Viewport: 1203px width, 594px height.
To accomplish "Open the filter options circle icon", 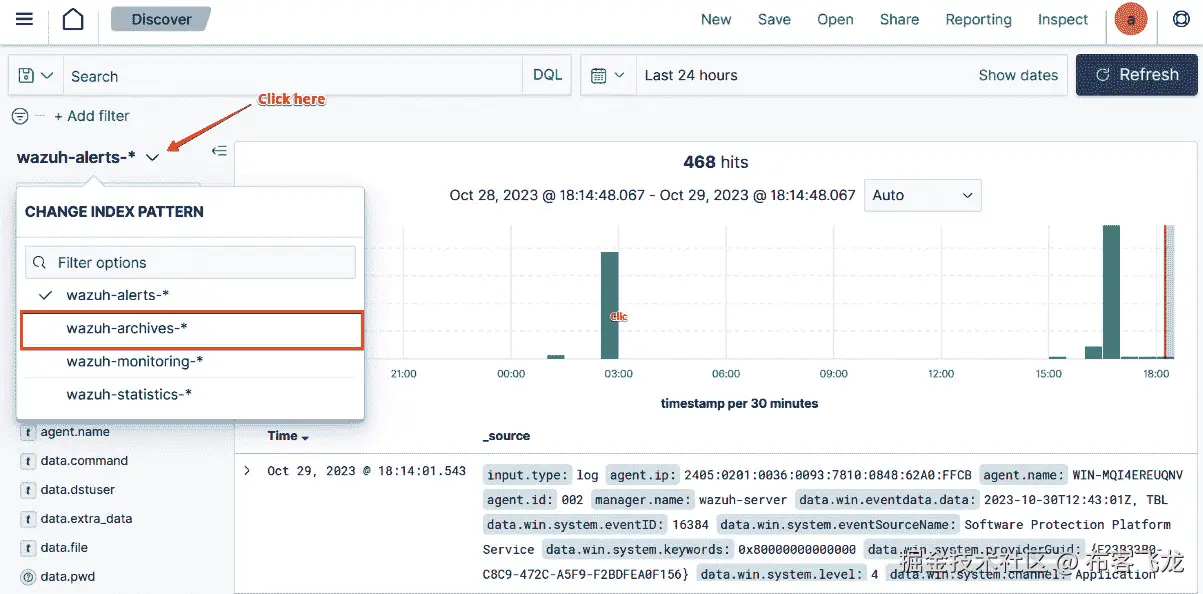I will (x=19, y=116).
